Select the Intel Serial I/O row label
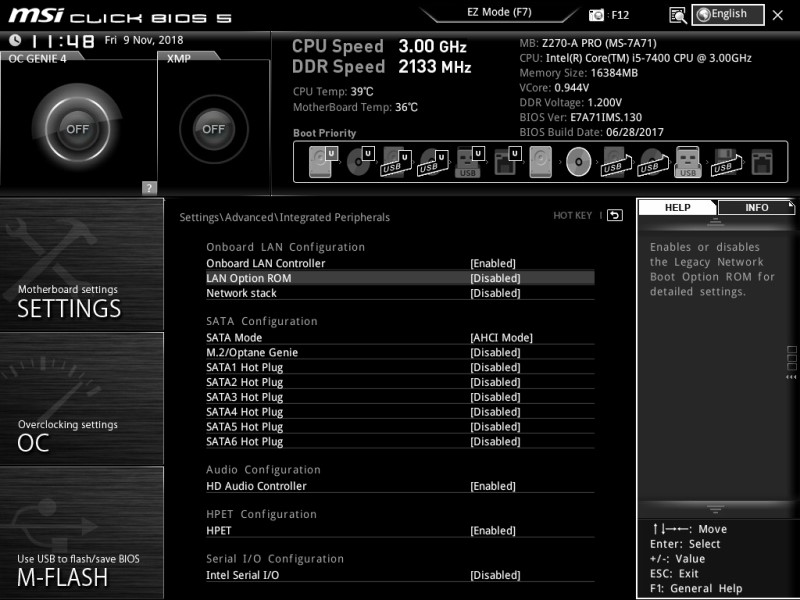 click(242, 575)
